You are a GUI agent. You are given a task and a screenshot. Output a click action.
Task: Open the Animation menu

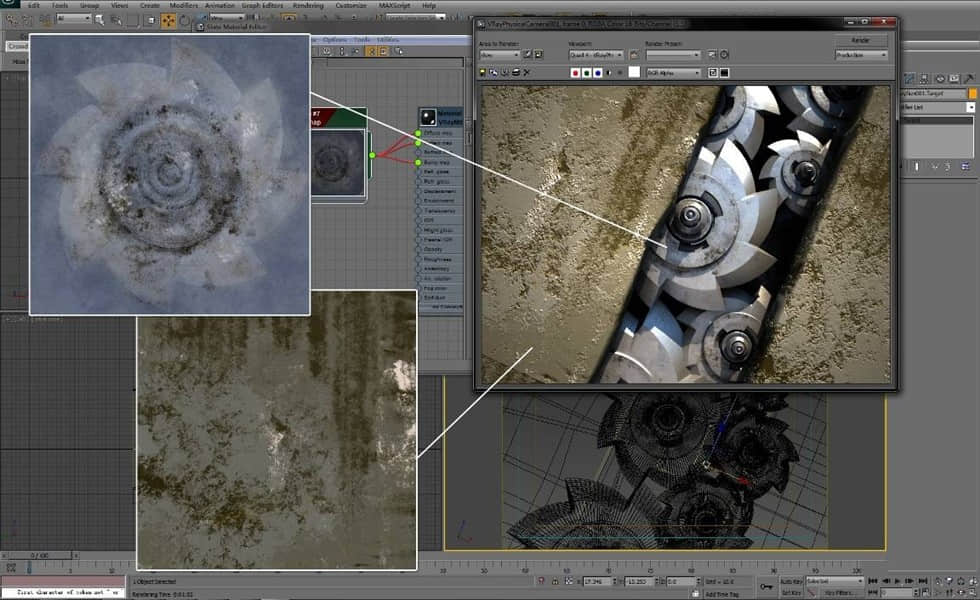219,5
